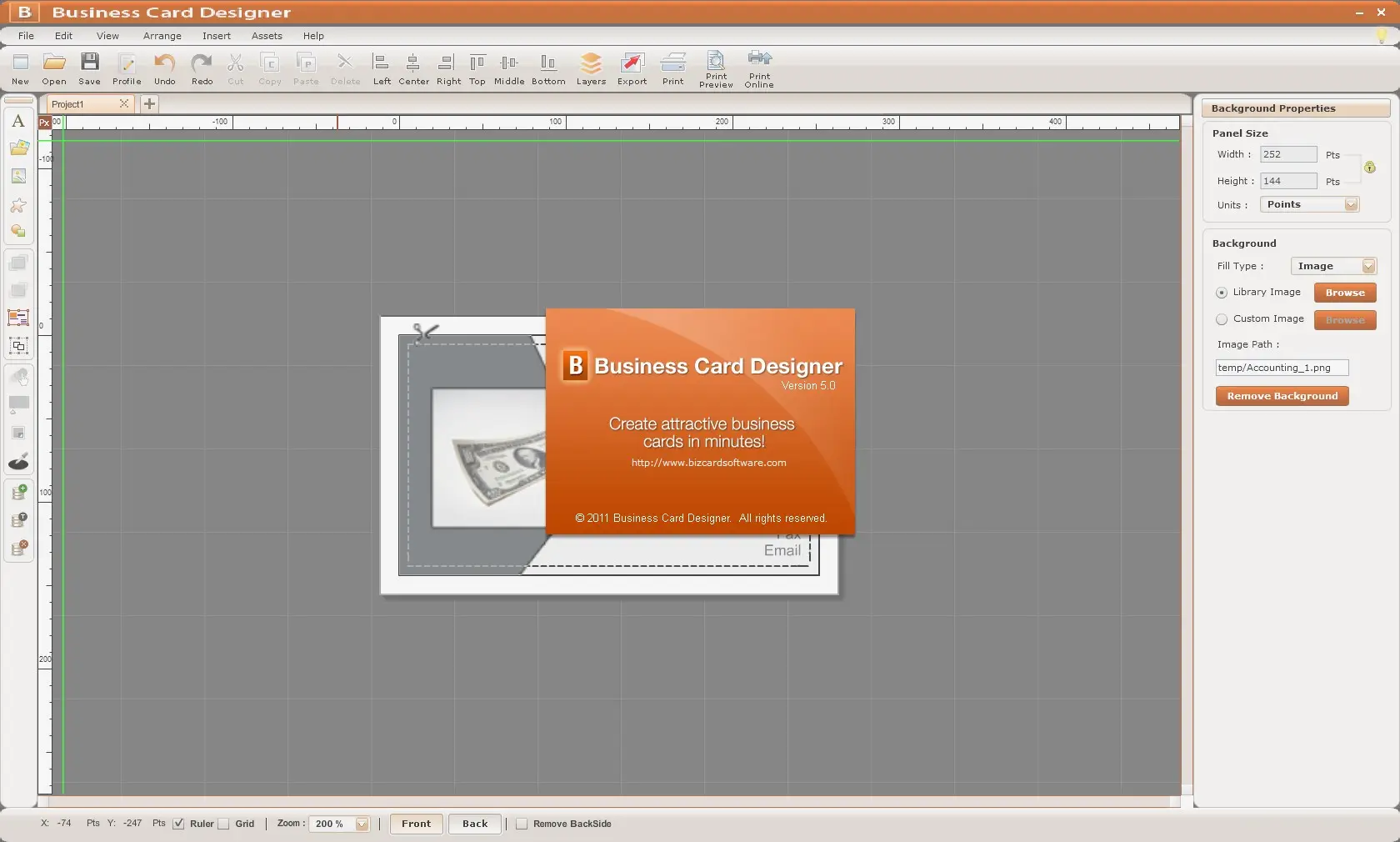Screen dimensions: 1400x842
Task: Open the Units dropdown showing Points
Action: tap(1309, 204)
